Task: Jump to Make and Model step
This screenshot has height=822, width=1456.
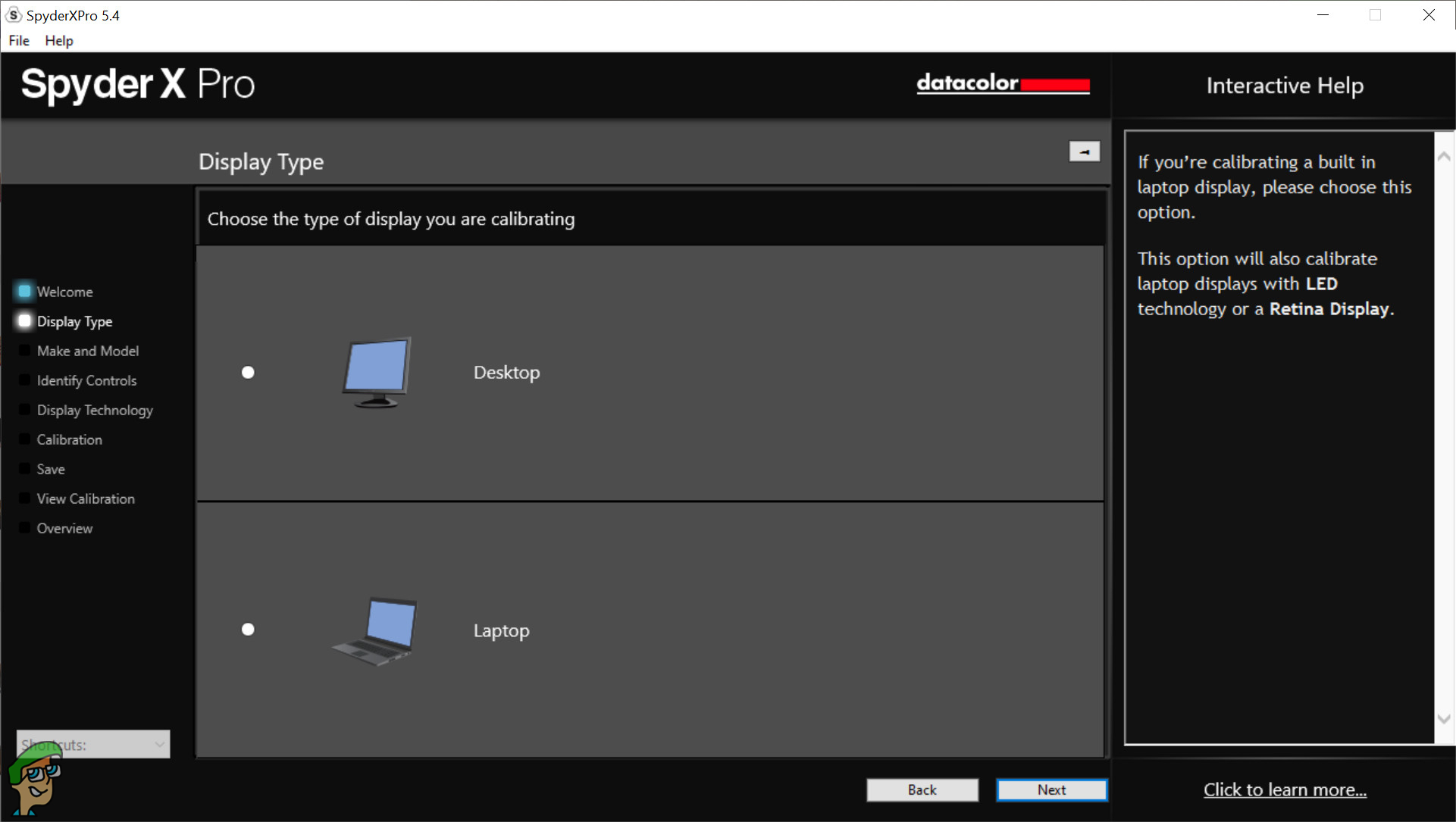Action: point(88,351)
